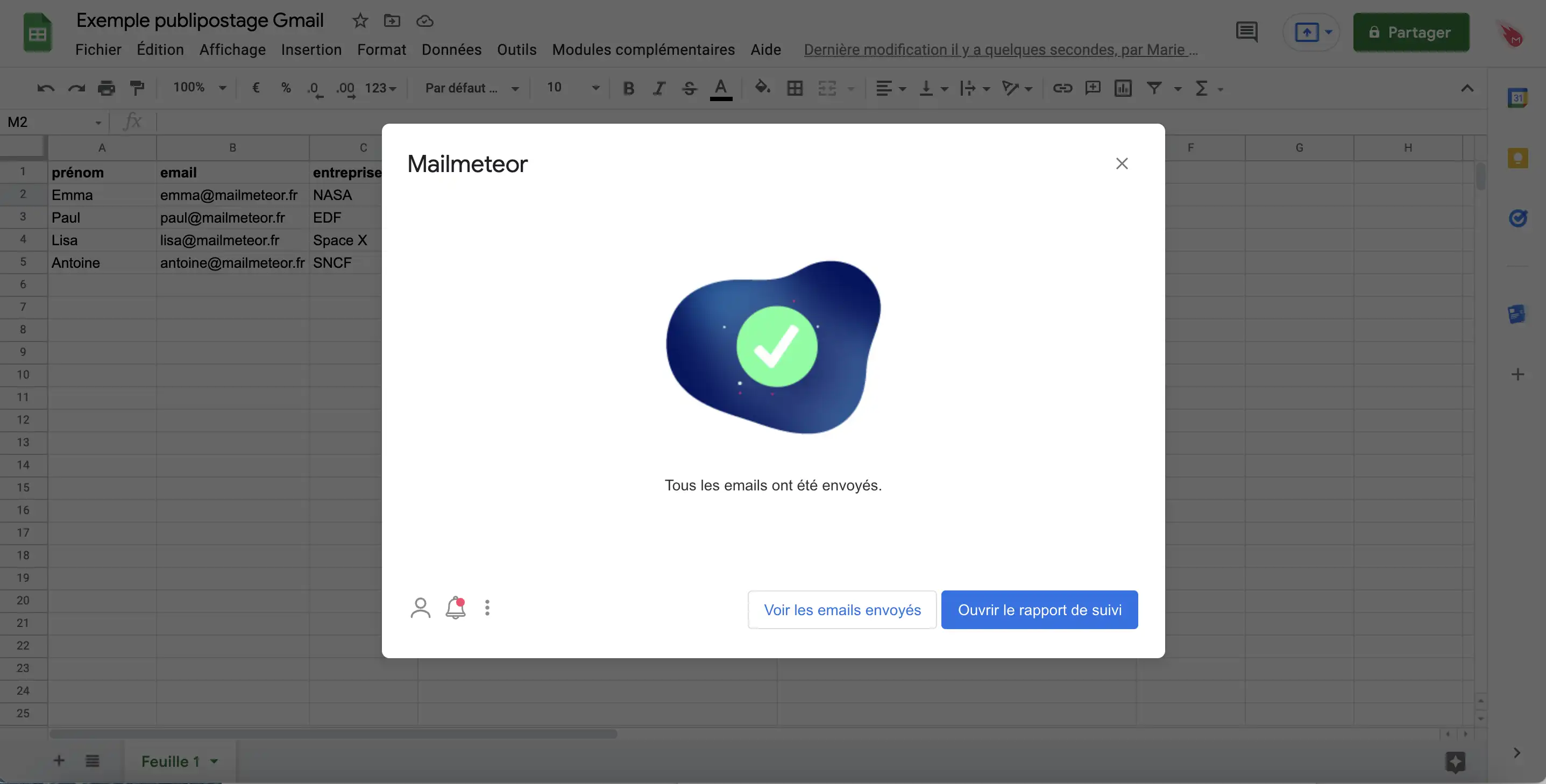The width and height of the screenshot is (1546, 784).
Task: Increase decimal places button
Action: [x=346, y=89]
